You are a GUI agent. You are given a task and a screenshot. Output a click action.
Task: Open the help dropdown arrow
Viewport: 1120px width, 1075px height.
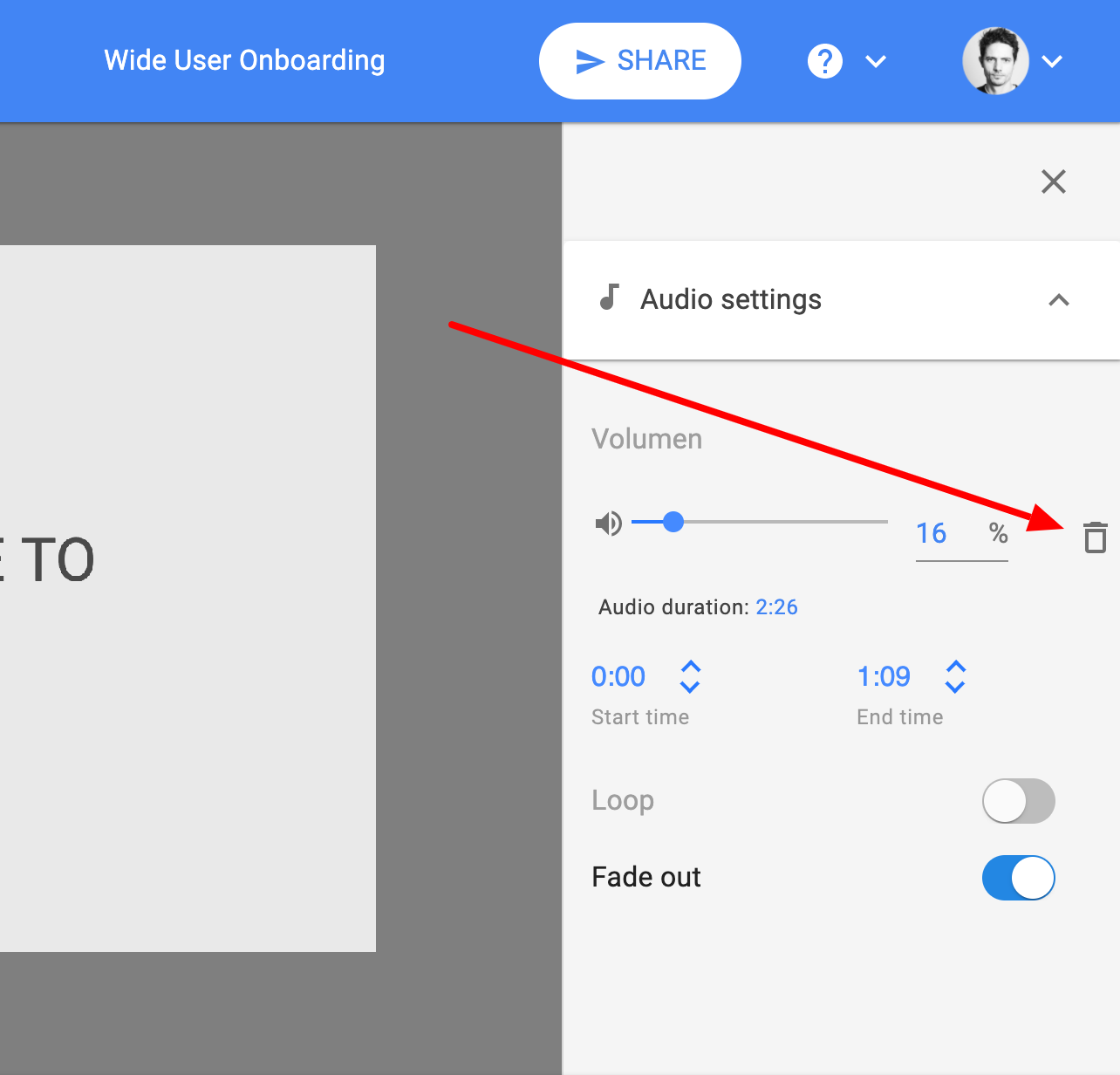pyautogui.click(x=875, y=61)
